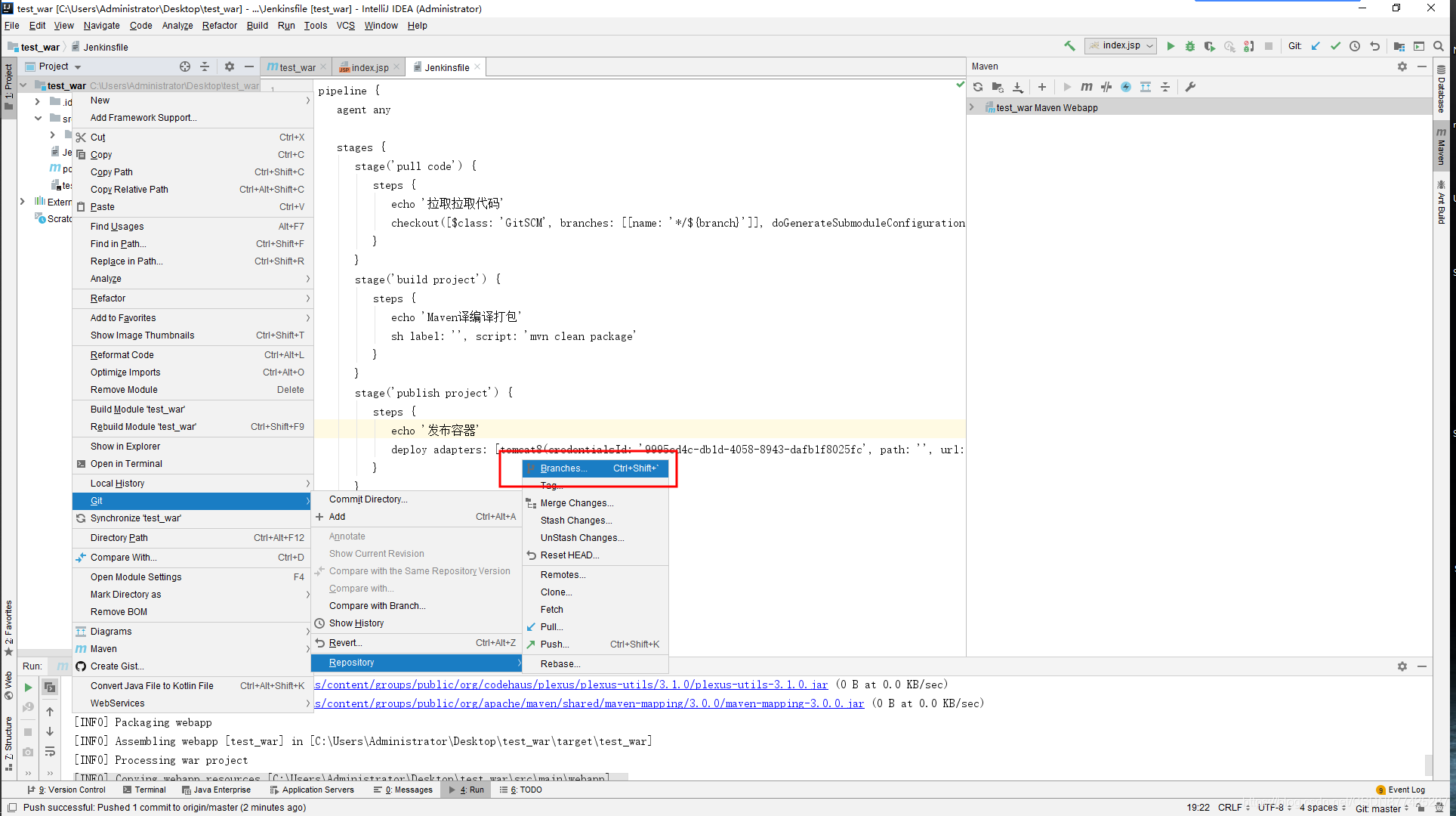Open the Ant Build side panel tab

click(x=1442, y=202)
